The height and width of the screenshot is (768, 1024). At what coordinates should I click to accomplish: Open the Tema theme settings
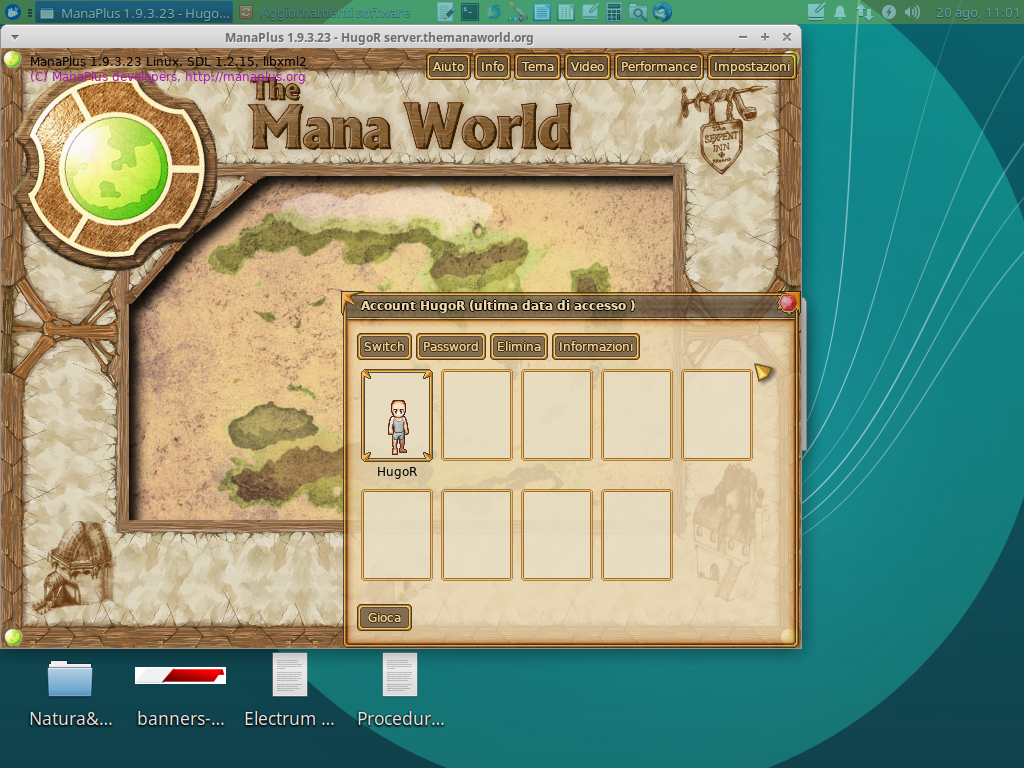[537, 67]
